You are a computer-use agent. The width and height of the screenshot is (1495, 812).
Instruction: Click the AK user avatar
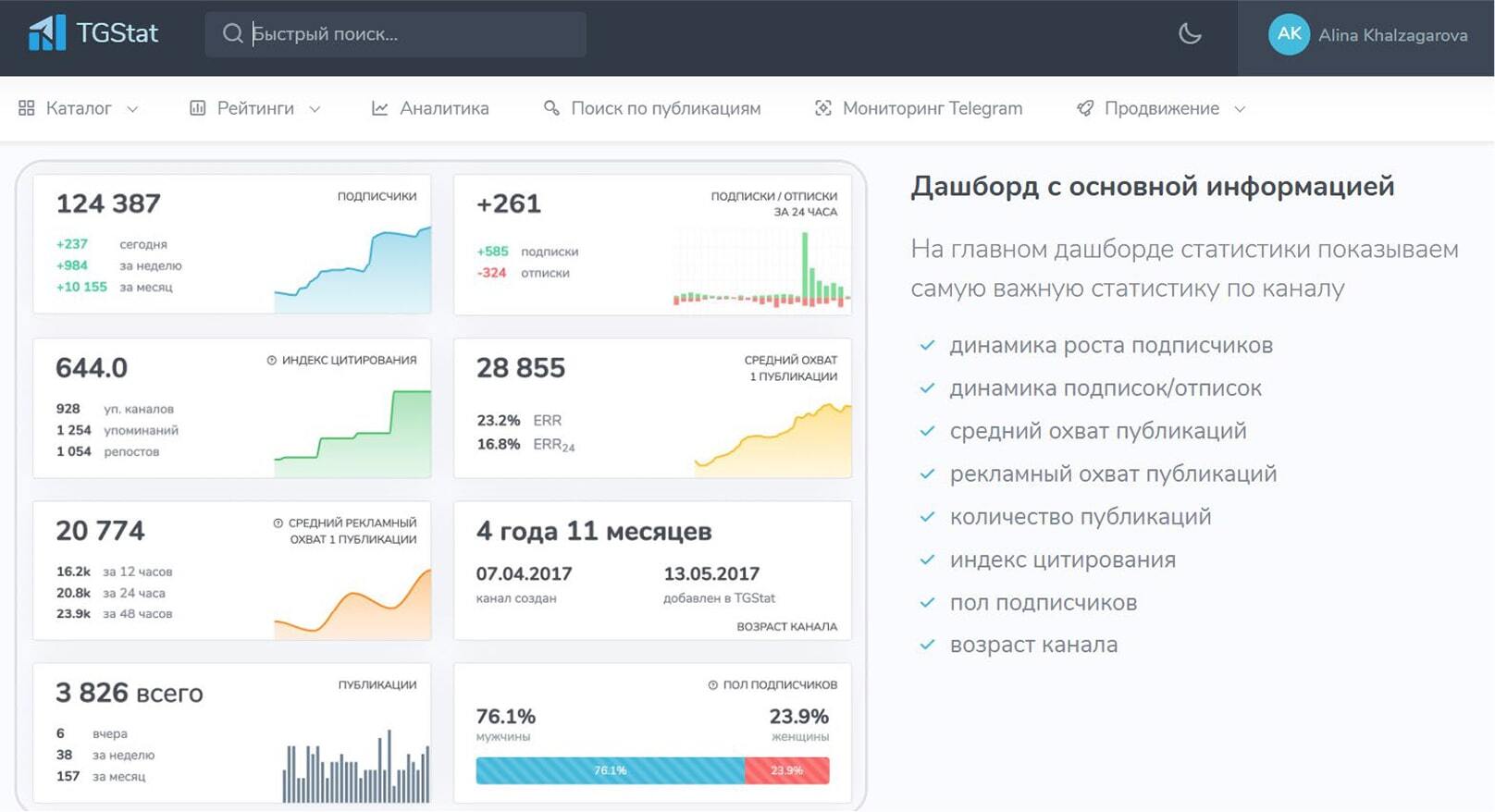pos(1289,34)
